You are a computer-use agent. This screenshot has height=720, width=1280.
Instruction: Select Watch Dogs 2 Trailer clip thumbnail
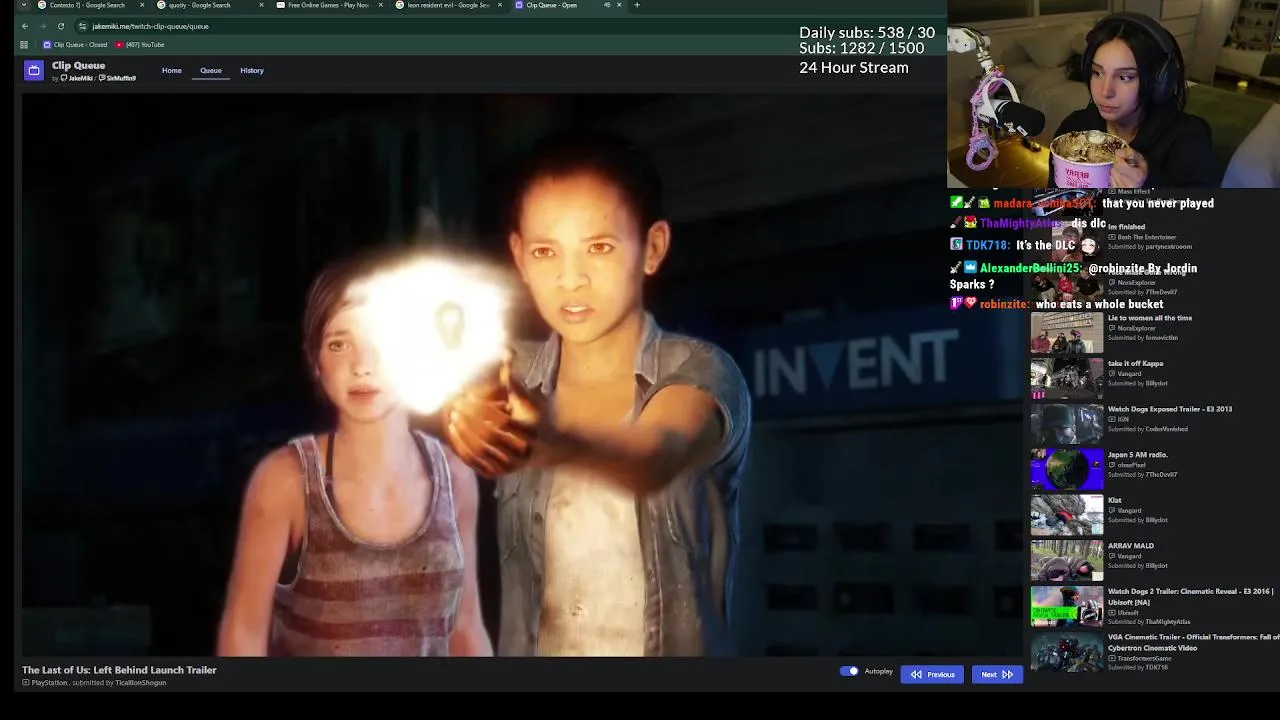[x=1067, y=606]
